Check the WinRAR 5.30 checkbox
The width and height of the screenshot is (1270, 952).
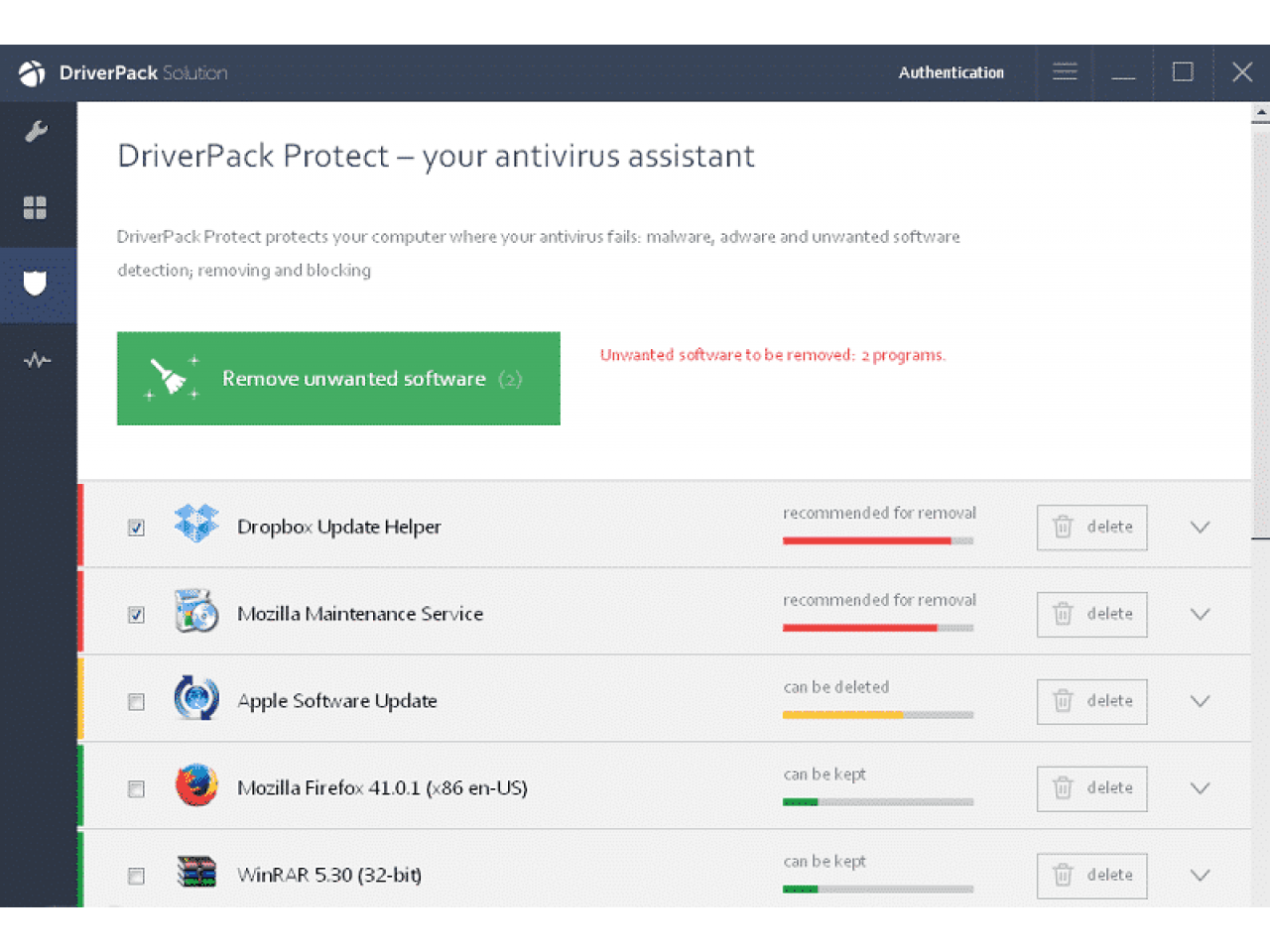pos(136,877)
